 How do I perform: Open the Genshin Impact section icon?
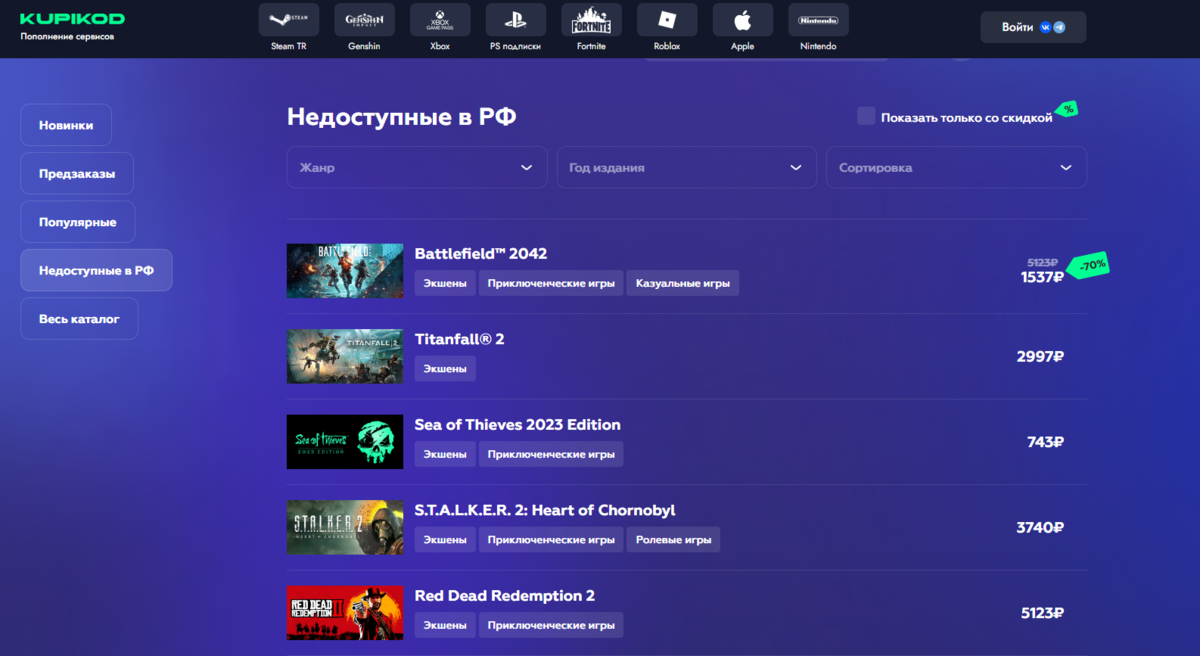(364, 19)
